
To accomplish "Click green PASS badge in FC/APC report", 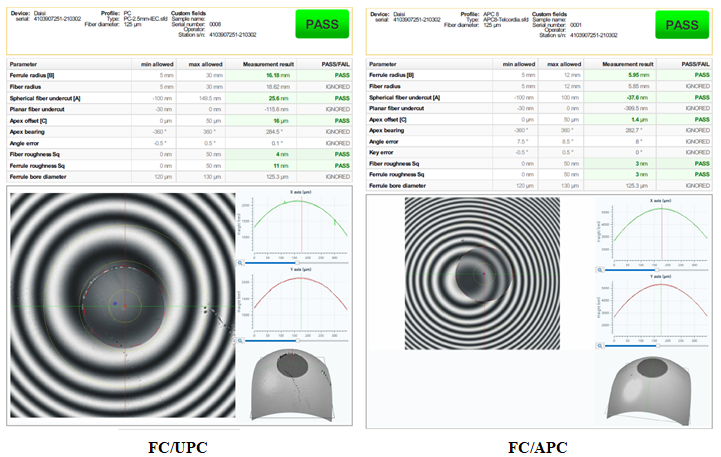I will (x=682, y=24).
